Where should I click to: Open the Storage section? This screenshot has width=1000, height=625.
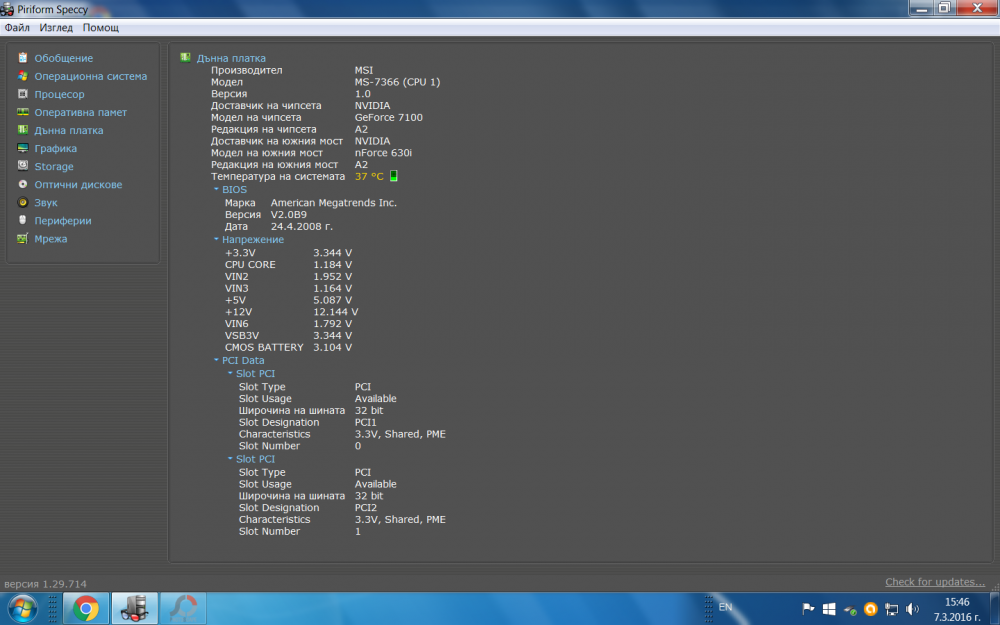54,166
